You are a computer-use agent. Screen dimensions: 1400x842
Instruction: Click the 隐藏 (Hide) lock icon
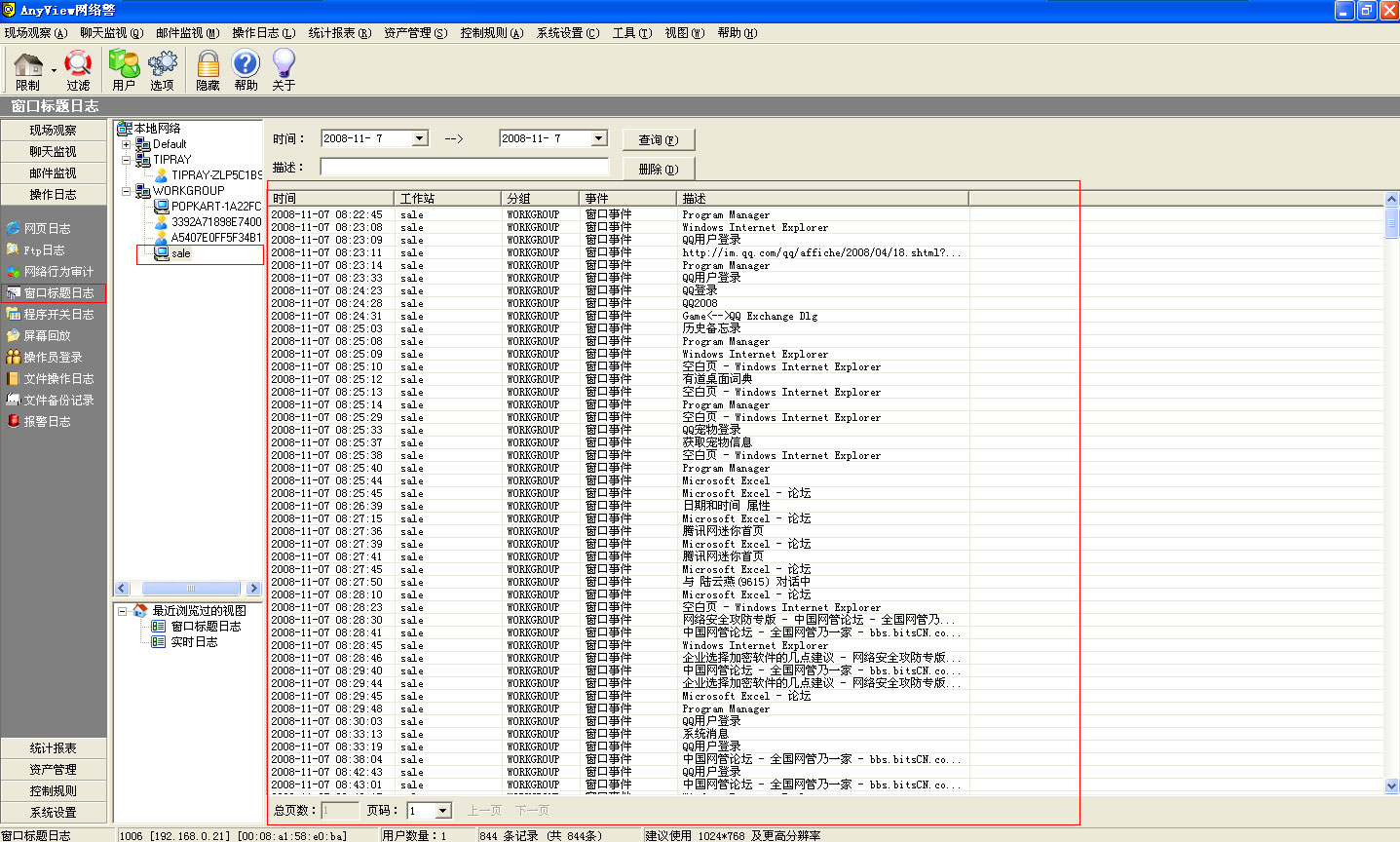point(208,69)
